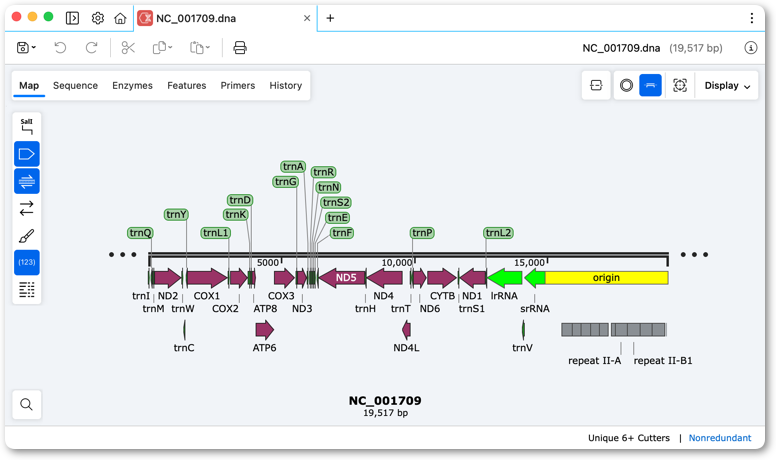Click the show primers arrows icon
The height and width of the screenshot is (460, 776).
(27, 208)
